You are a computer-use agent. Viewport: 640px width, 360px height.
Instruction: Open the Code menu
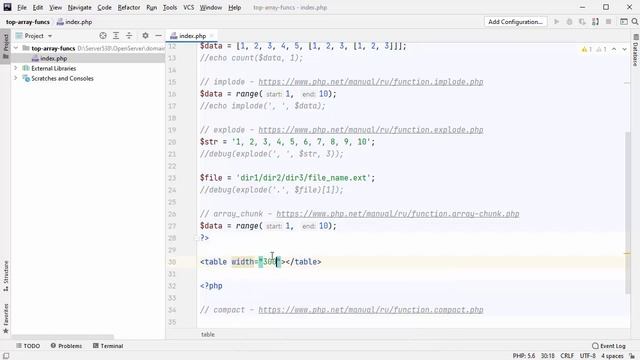(104, 7)
